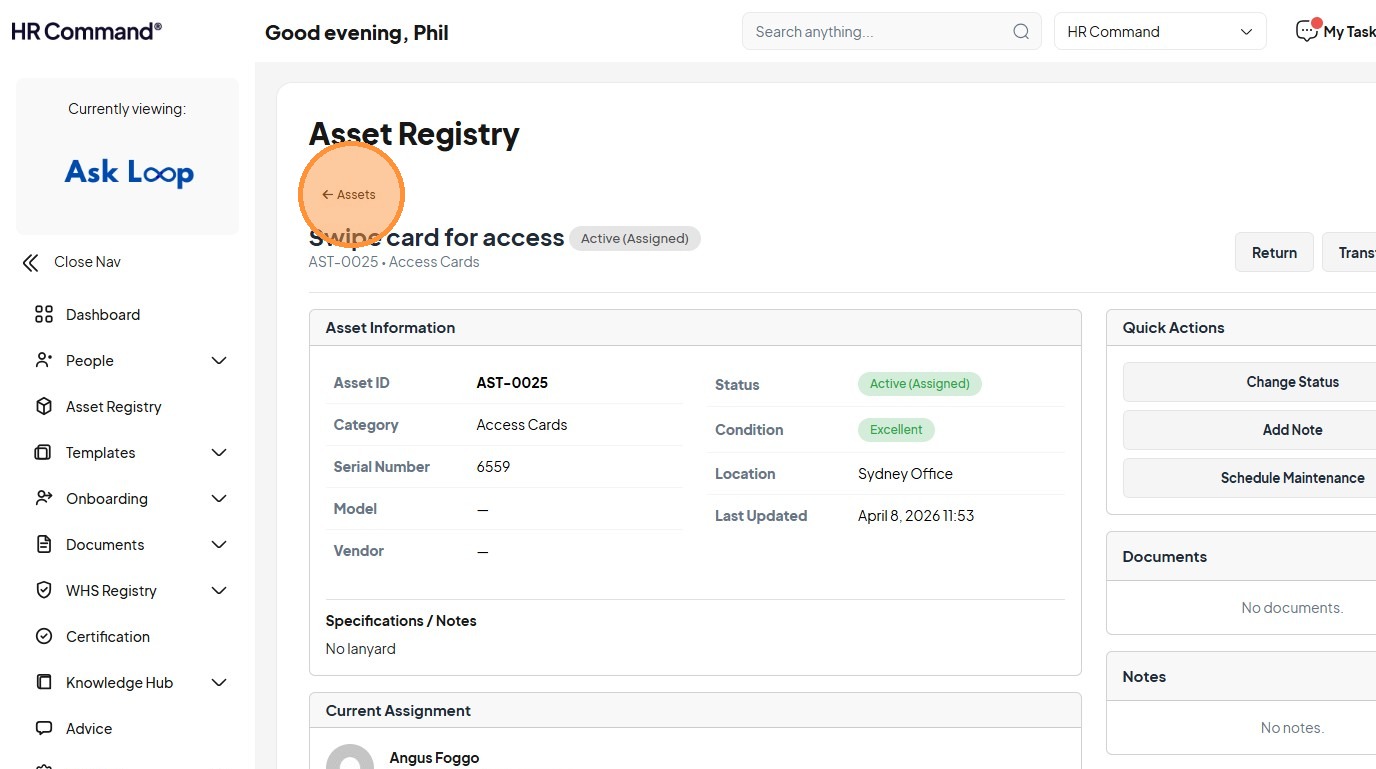This screenshot has height=769, width=1376.
Task: Open Documents in the sidebar menu
Action: pyautogui.click(x=105, y=545)
